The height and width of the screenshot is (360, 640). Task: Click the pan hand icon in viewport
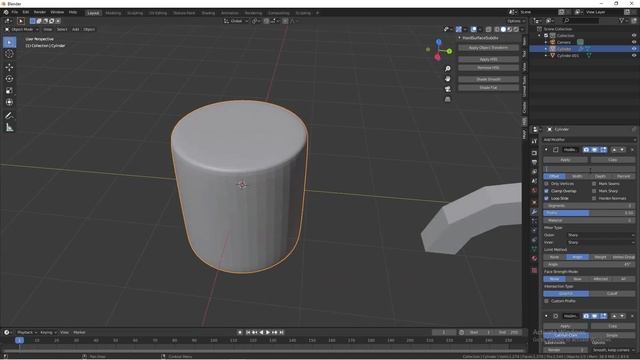(x=448, y=78)
